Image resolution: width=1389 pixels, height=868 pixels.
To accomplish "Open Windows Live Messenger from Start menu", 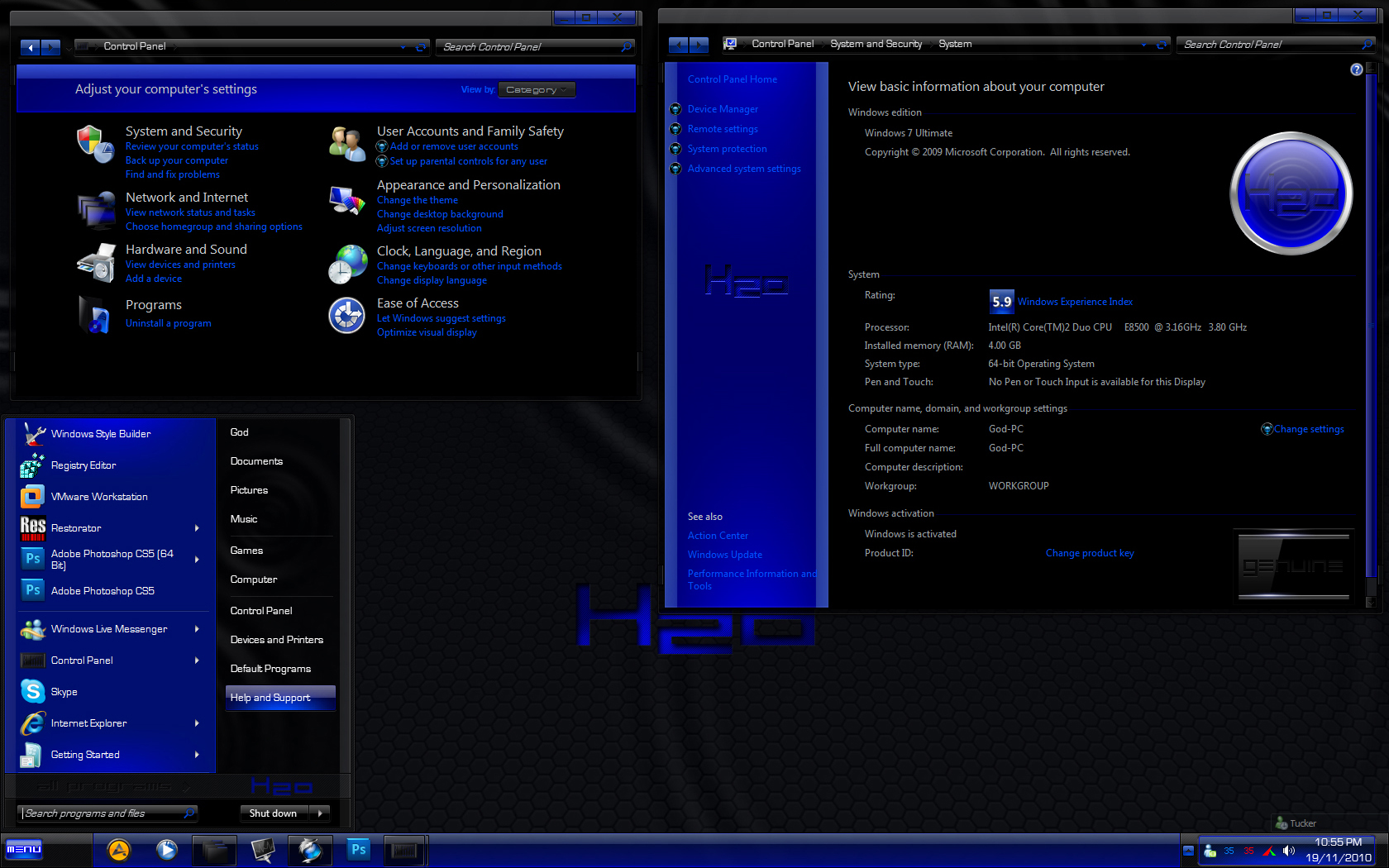I will 110,629.
